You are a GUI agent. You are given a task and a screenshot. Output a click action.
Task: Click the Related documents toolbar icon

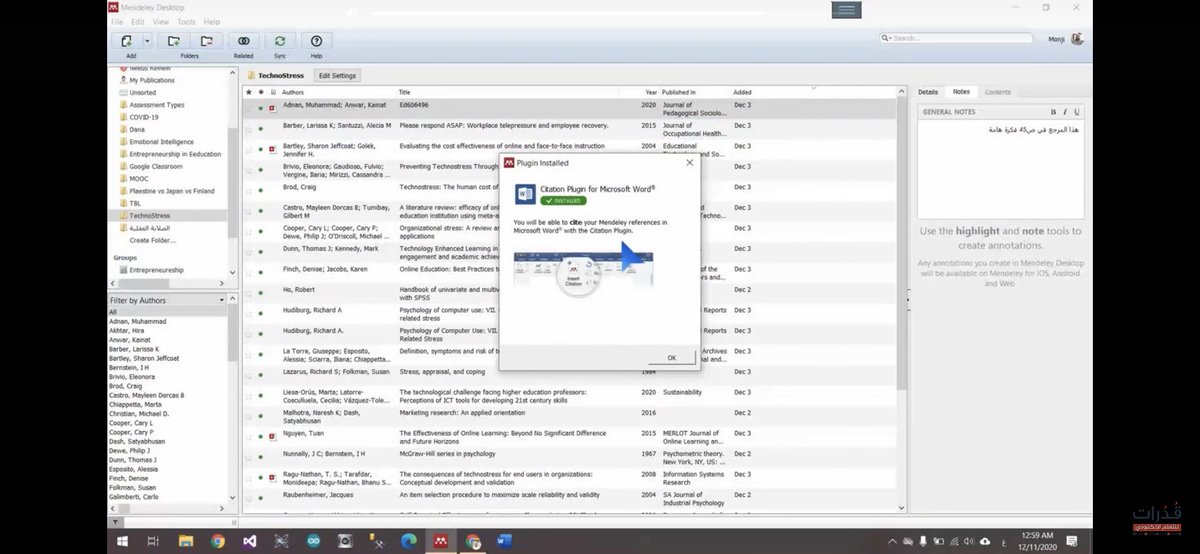[243, 41]
